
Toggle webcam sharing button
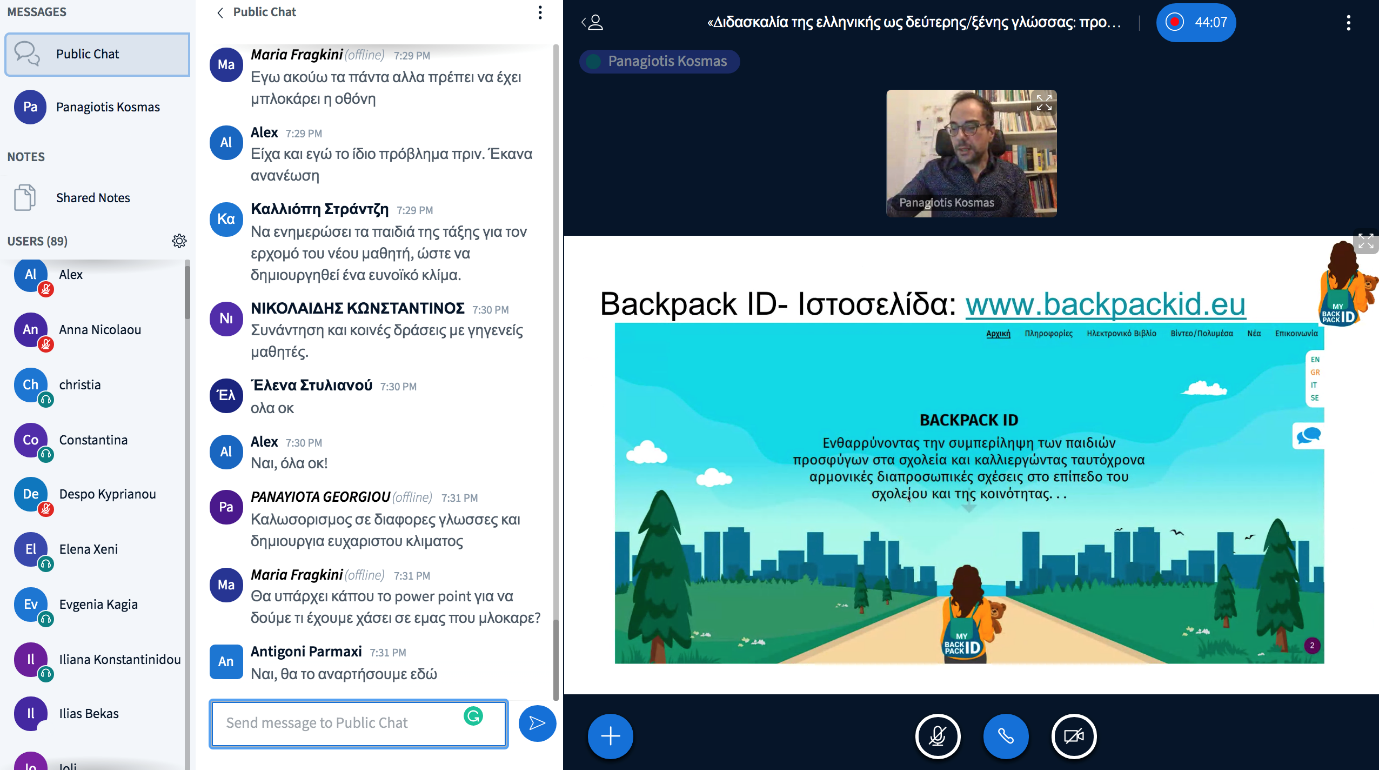(x=1074, y=737)
